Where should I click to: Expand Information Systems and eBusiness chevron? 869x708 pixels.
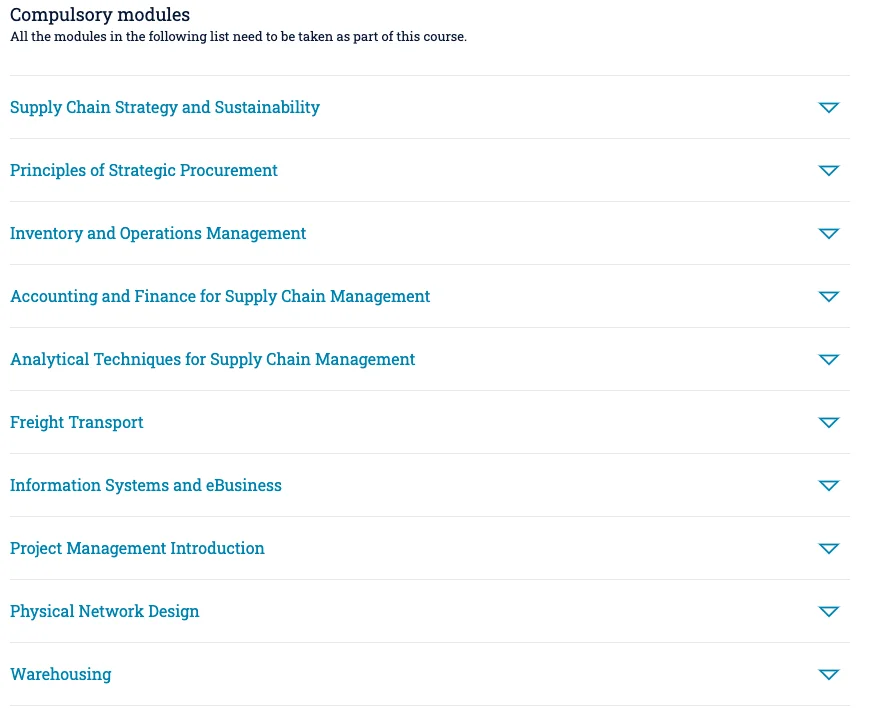pos(828,485)
